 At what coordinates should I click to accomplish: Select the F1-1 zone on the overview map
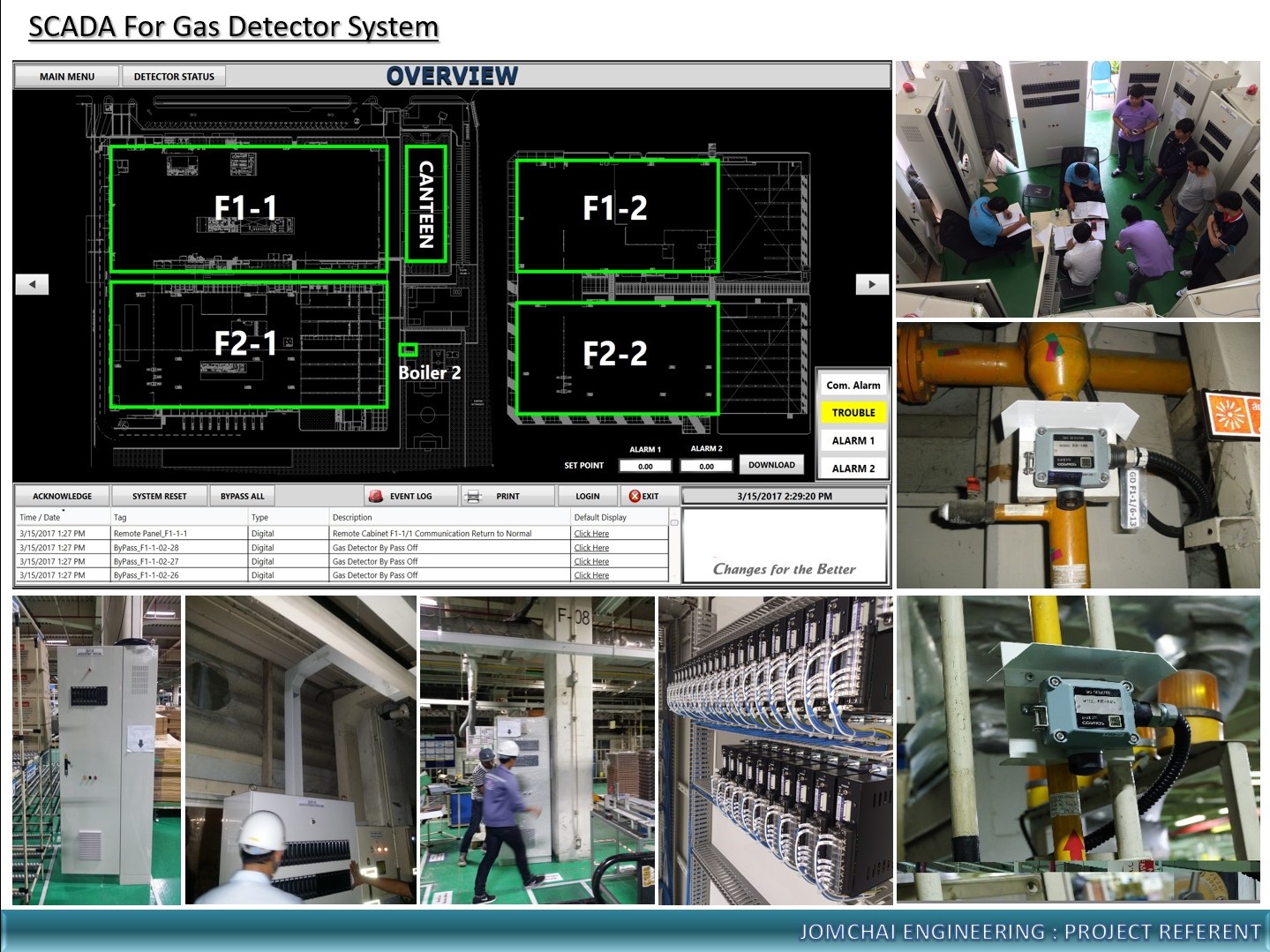tap(248, 209)
